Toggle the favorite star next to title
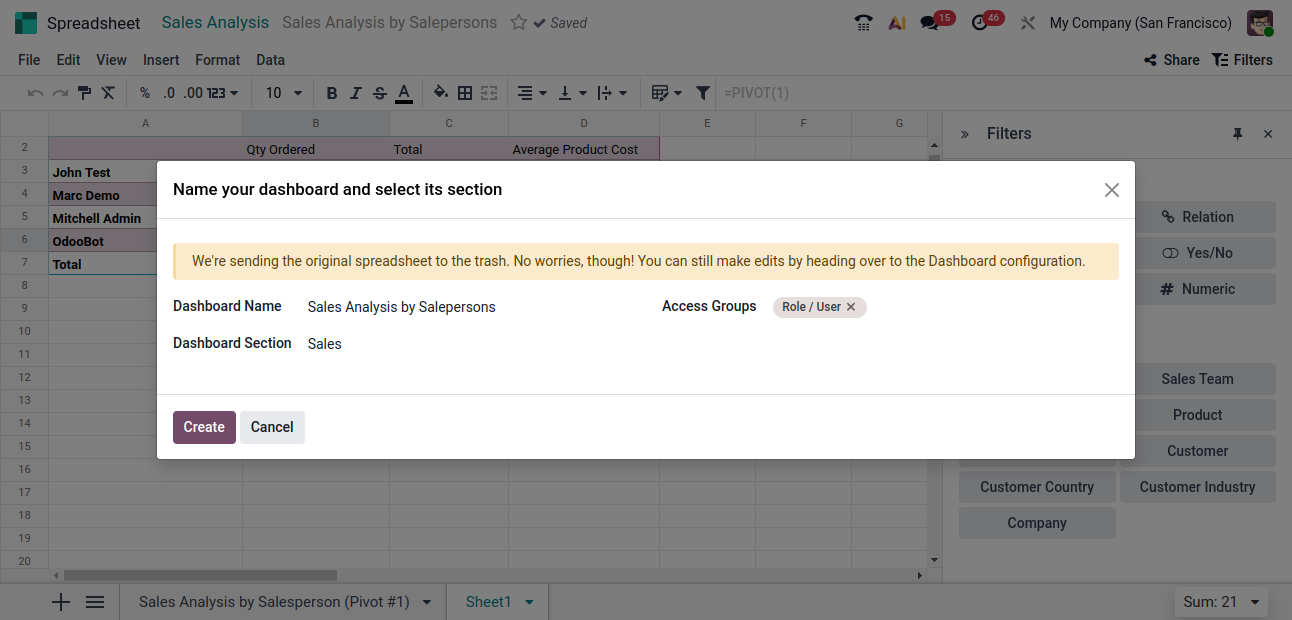Viewport: 1292px width, 620px height. tap(518, 22)
